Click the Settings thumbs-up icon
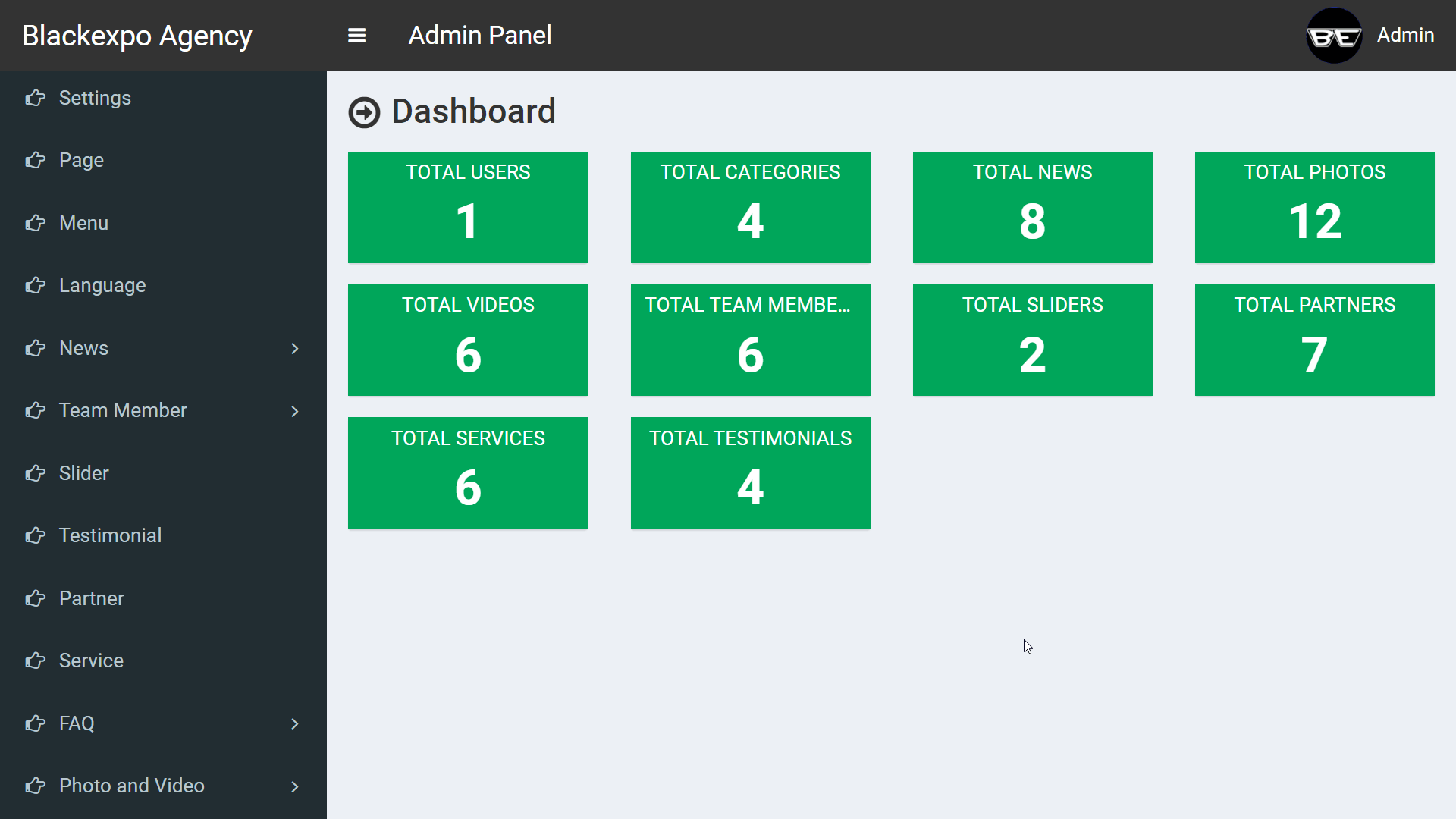This screenshot has width=1456, height=819. coord(35,98)
